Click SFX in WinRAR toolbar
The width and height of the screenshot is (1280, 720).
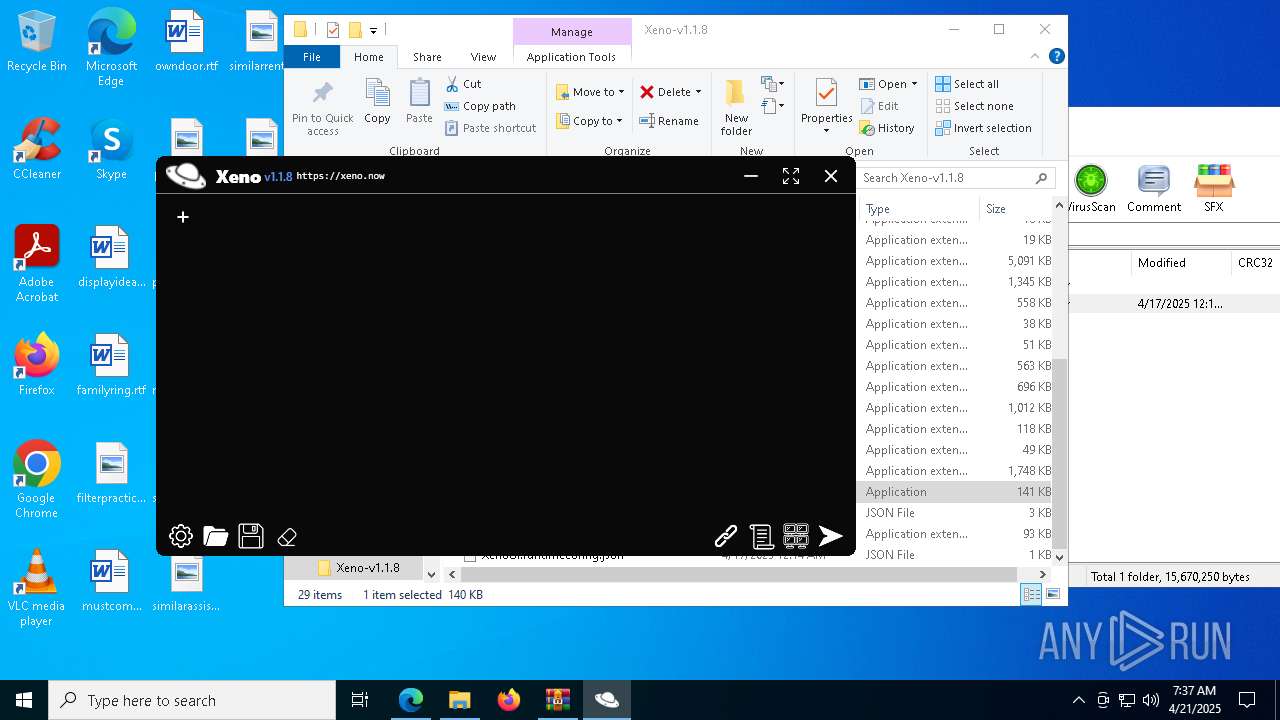point(1213,189)
